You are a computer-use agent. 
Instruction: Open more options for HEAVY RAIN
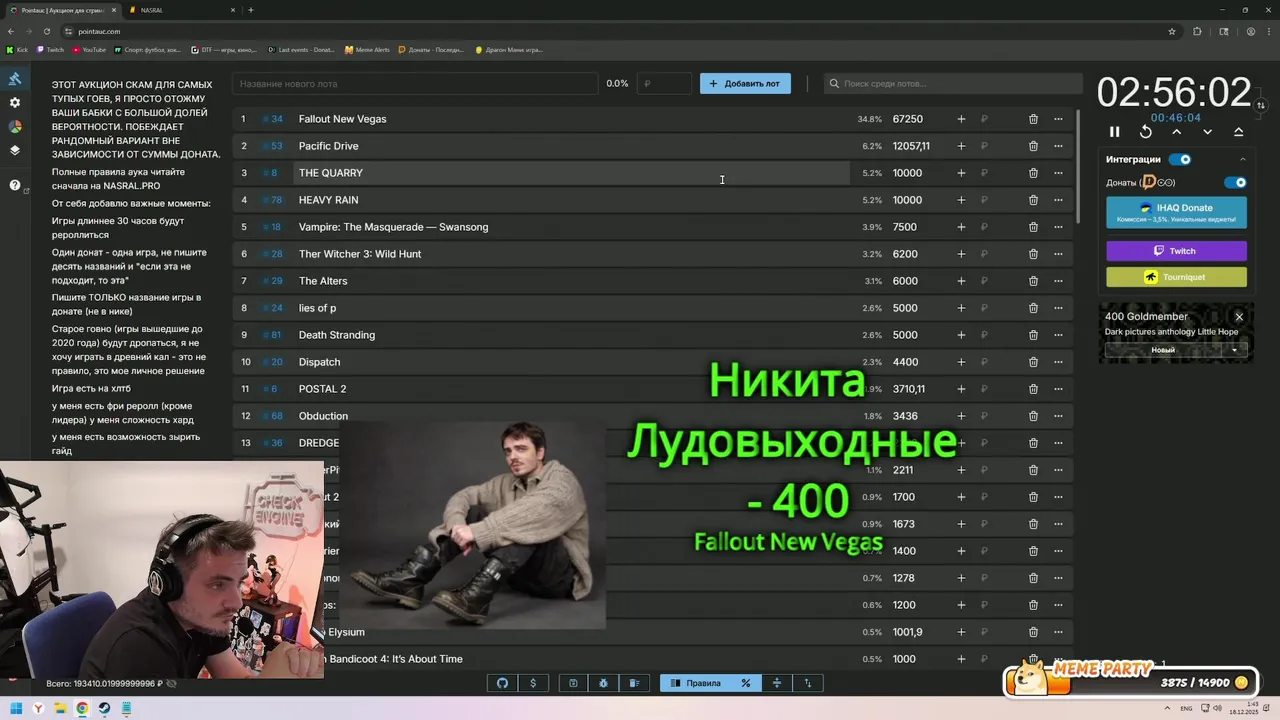pos(1058,200)
